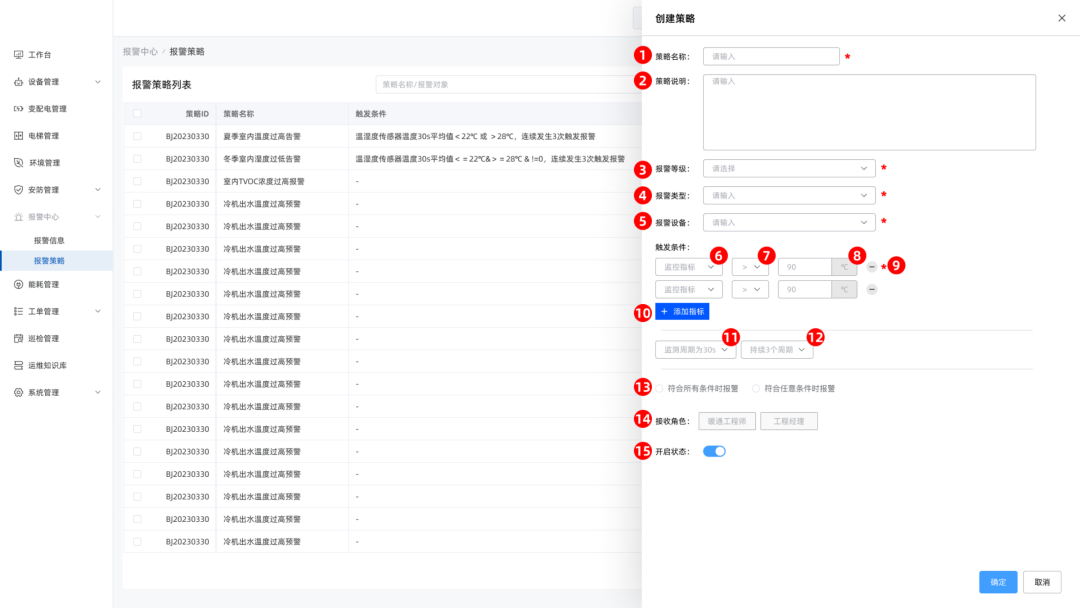1080x608 pixels.
Task: Click the blue 添加指标 add indicator button
Action: [x=684, y=311]
